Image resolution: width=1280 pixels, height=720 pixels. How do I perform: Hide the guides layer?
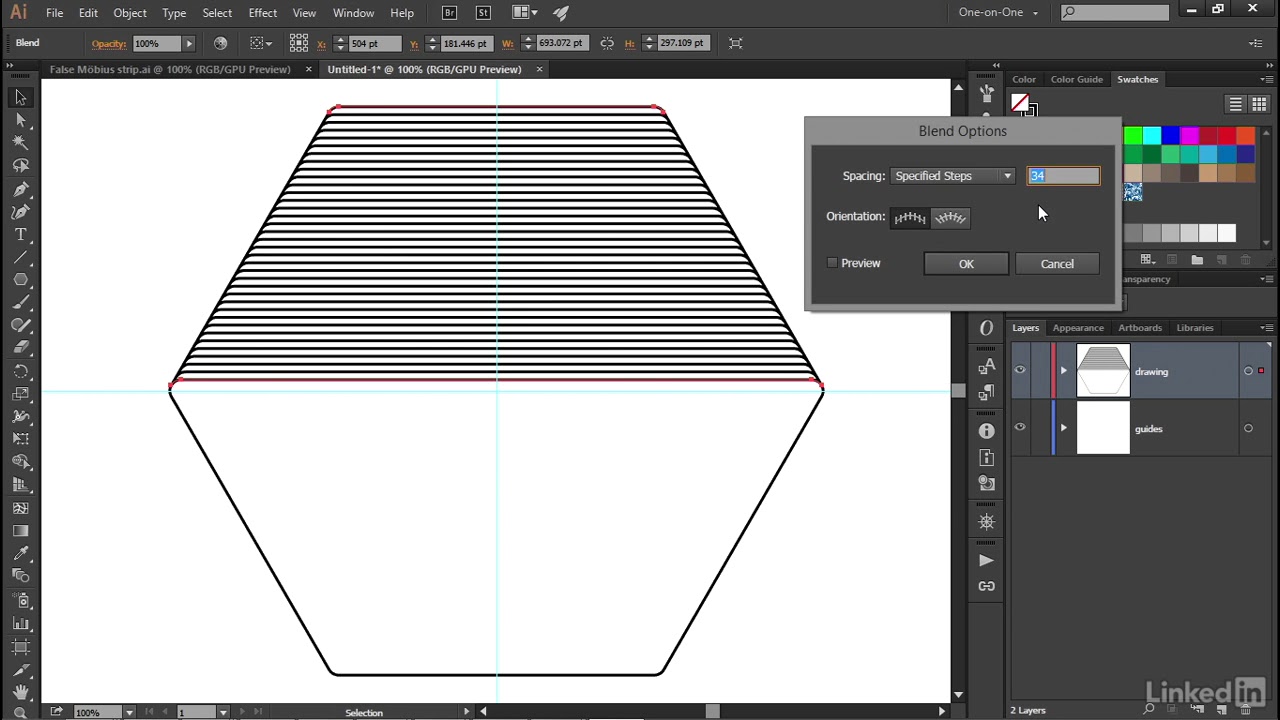[1020, 428]
